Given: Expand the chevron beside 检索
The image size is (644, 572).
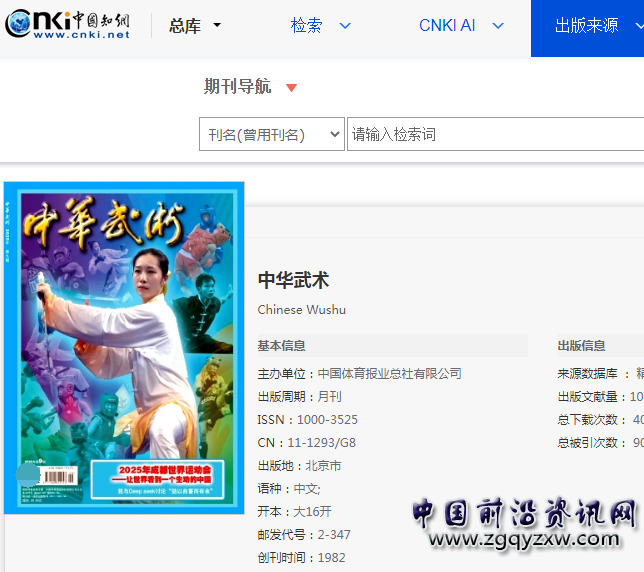Looking at the screenshot, I should [x=345, y=26].
